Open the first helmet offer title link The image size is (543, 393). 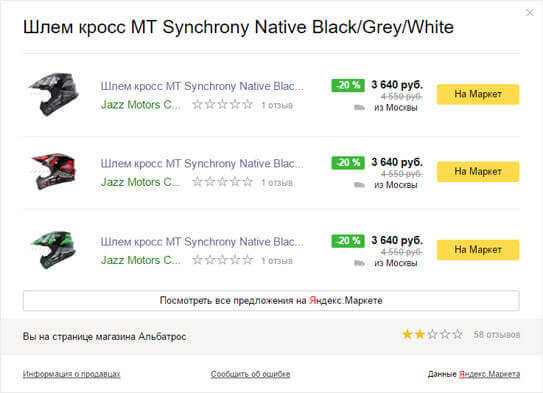tap(202, 86)
